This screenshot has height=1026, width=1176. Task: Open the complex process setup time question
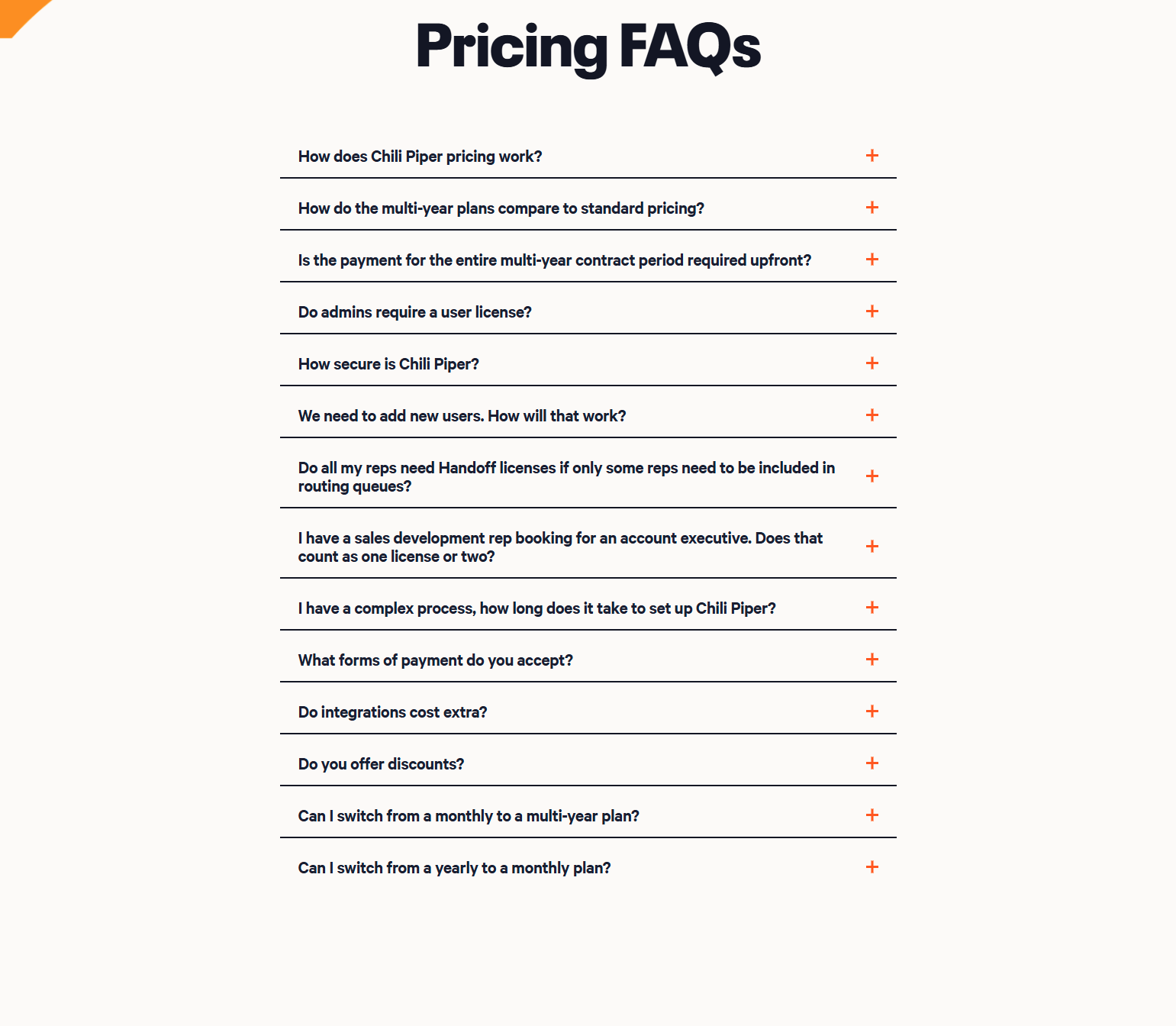872,608
